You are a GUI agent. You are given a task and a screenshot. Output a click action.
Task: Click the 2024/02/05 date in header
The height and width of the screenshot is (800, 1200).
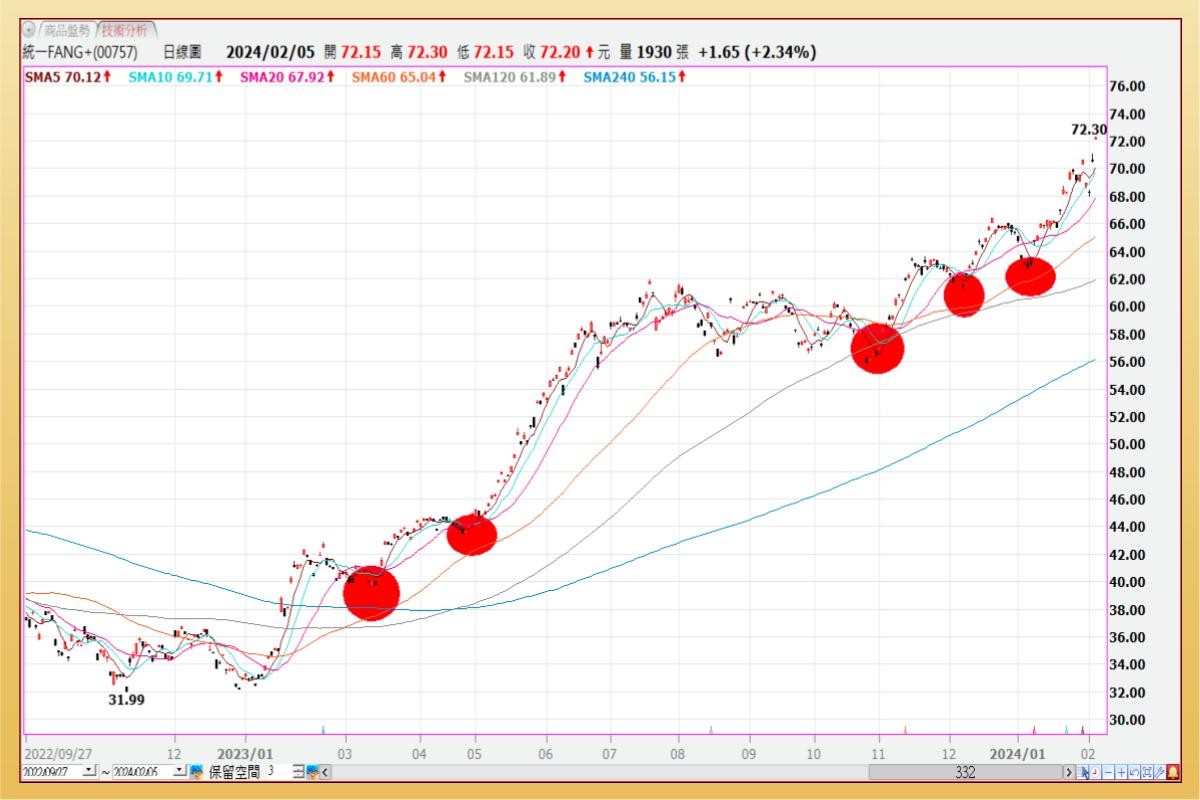[x=269, y=53]
